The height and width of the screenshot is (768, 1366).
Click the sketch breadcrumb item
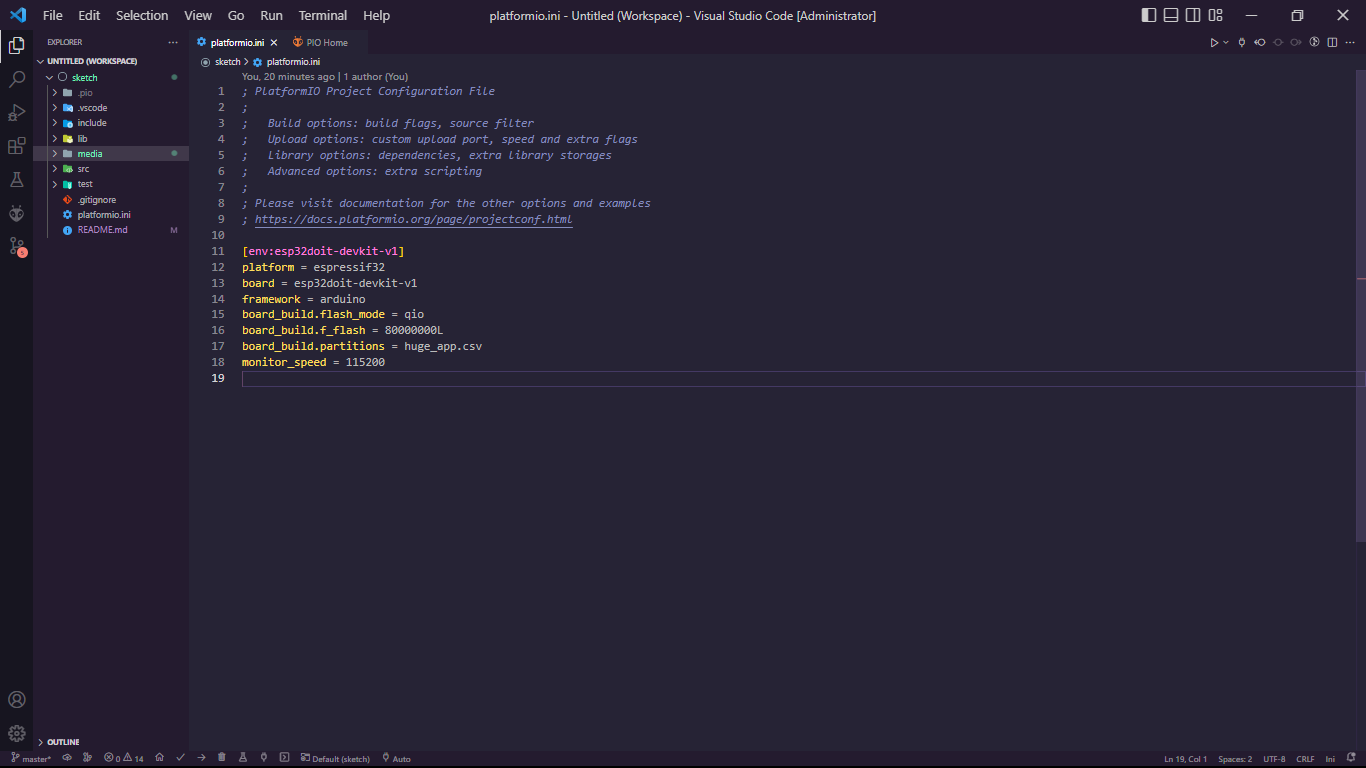[x=228, y=62]
